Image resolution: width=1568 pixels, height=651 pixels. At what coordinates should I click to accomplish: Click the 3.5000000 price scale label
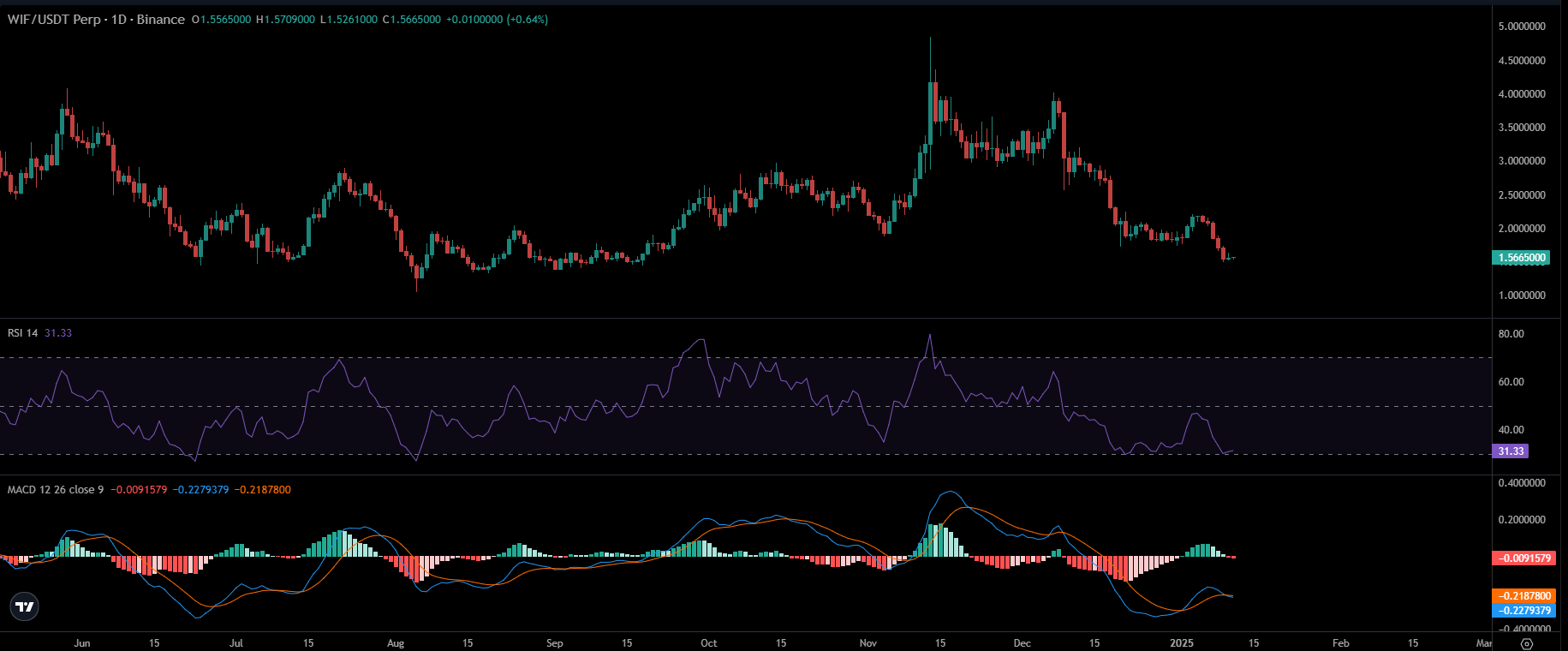click(x=1522, y=128)
